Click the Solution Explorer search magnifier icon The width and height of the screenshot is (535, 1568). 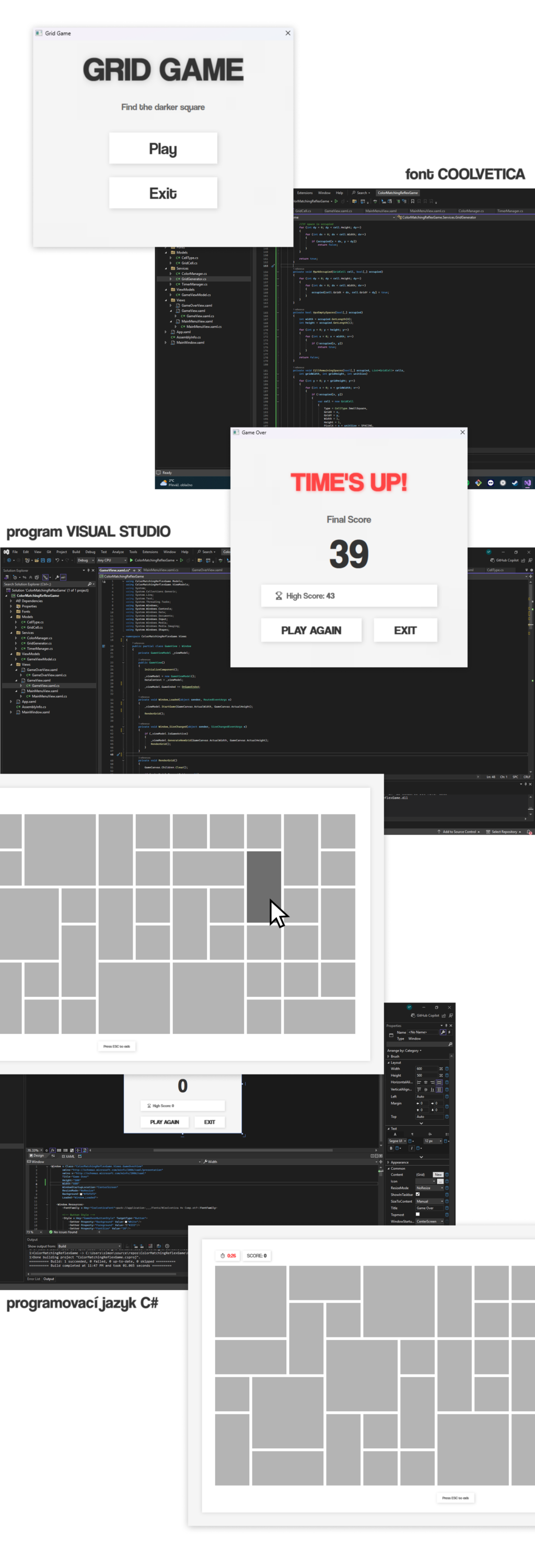[89, 584]
